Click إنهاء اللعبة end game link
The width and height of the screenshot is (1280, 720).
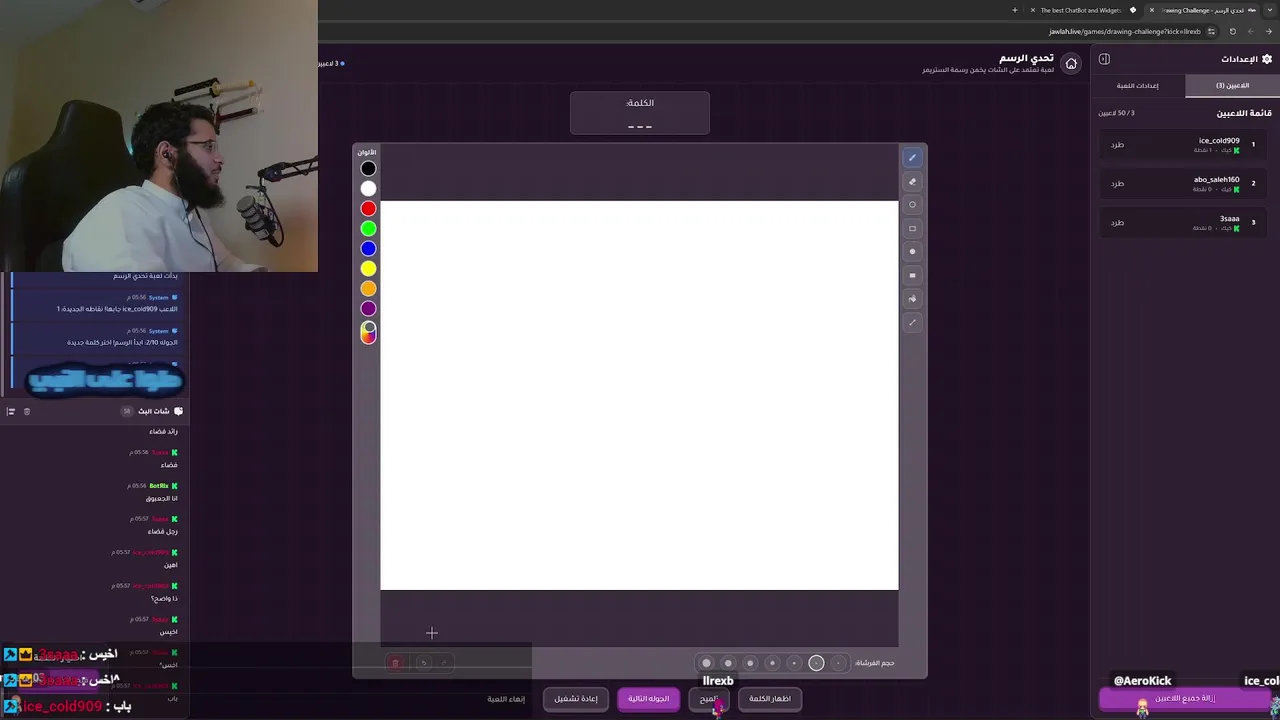pyautogui.click(x=507, y=699)
